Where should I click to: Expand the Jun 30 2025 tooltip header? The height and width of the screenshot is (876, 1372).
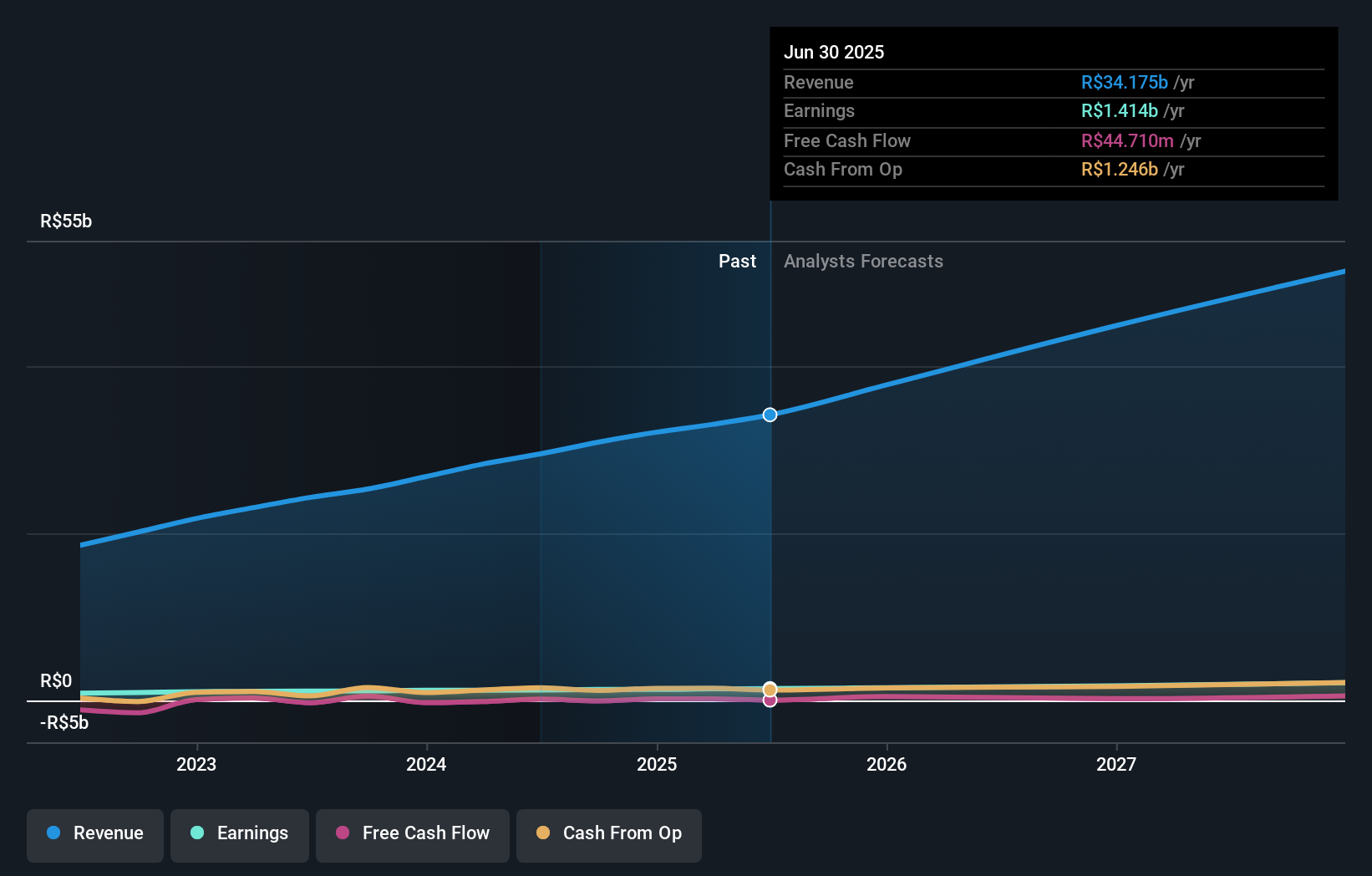click(834, 52)
